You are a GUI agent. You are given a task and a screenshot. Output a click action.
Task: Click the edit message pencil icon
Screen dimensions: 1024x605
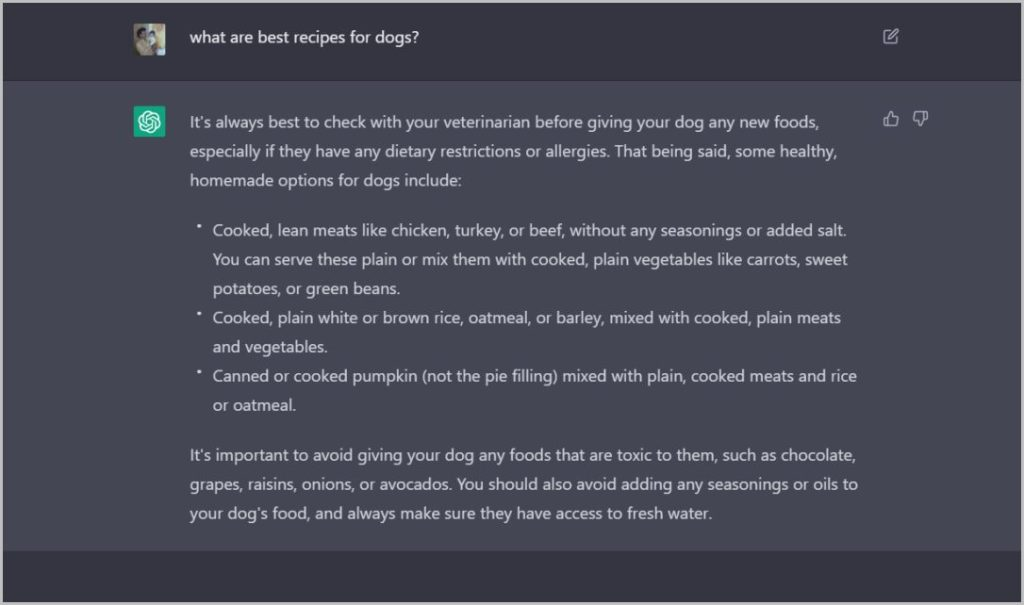point(891,37)
